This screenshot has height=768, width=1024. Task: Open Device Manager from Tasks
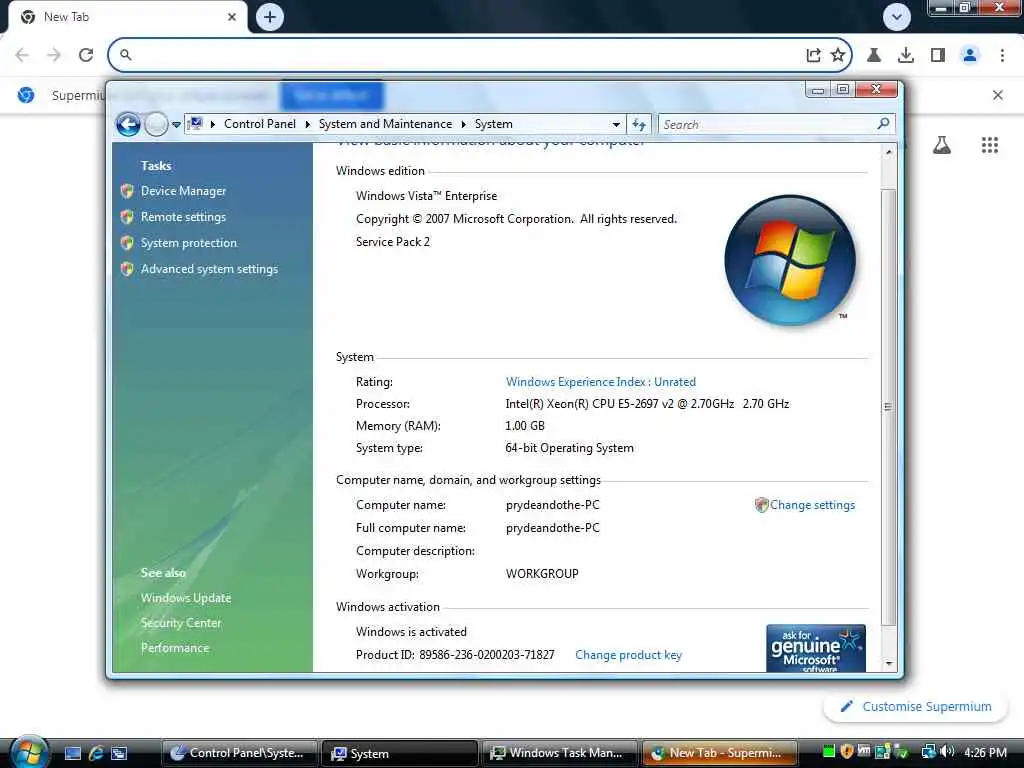point(183,191)
